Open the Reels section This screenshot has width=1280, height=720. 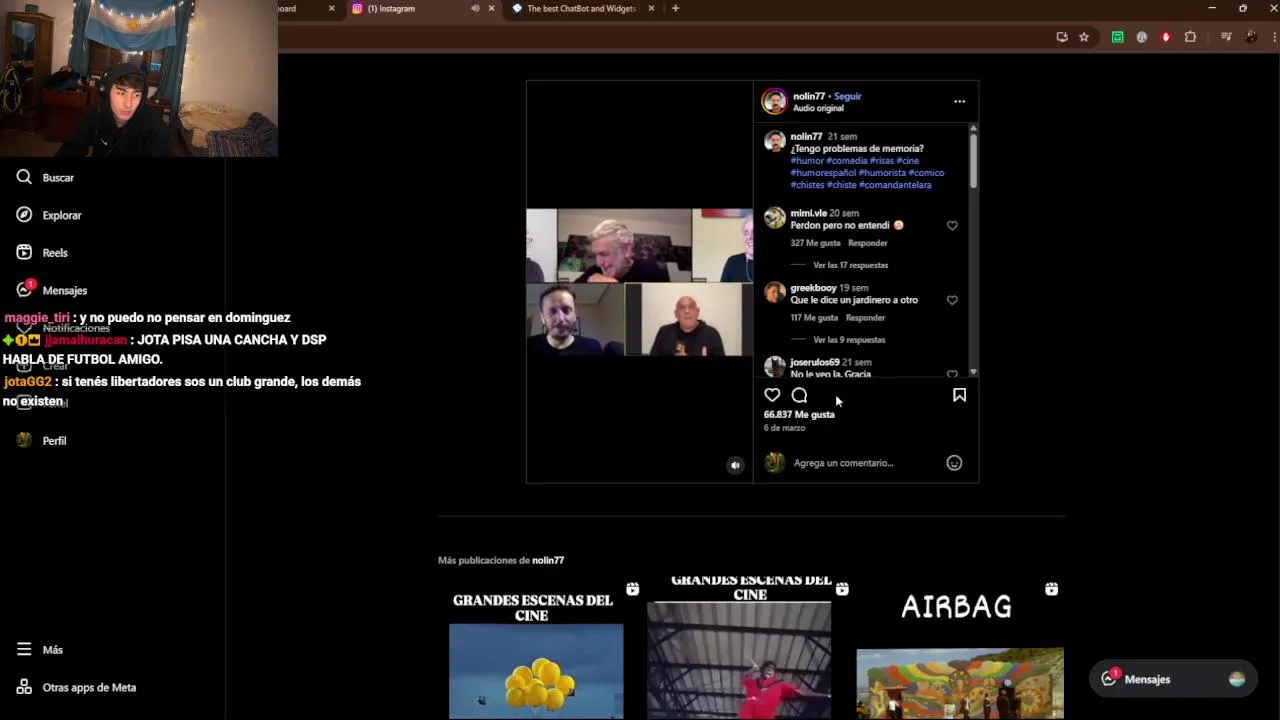point(42,253)
